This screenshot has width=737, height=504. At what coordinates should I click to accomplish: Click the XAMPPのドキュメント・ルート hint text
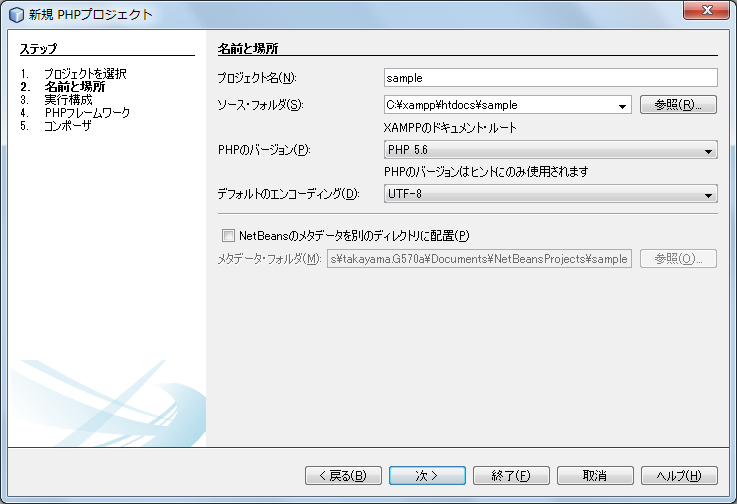[450, 127]
